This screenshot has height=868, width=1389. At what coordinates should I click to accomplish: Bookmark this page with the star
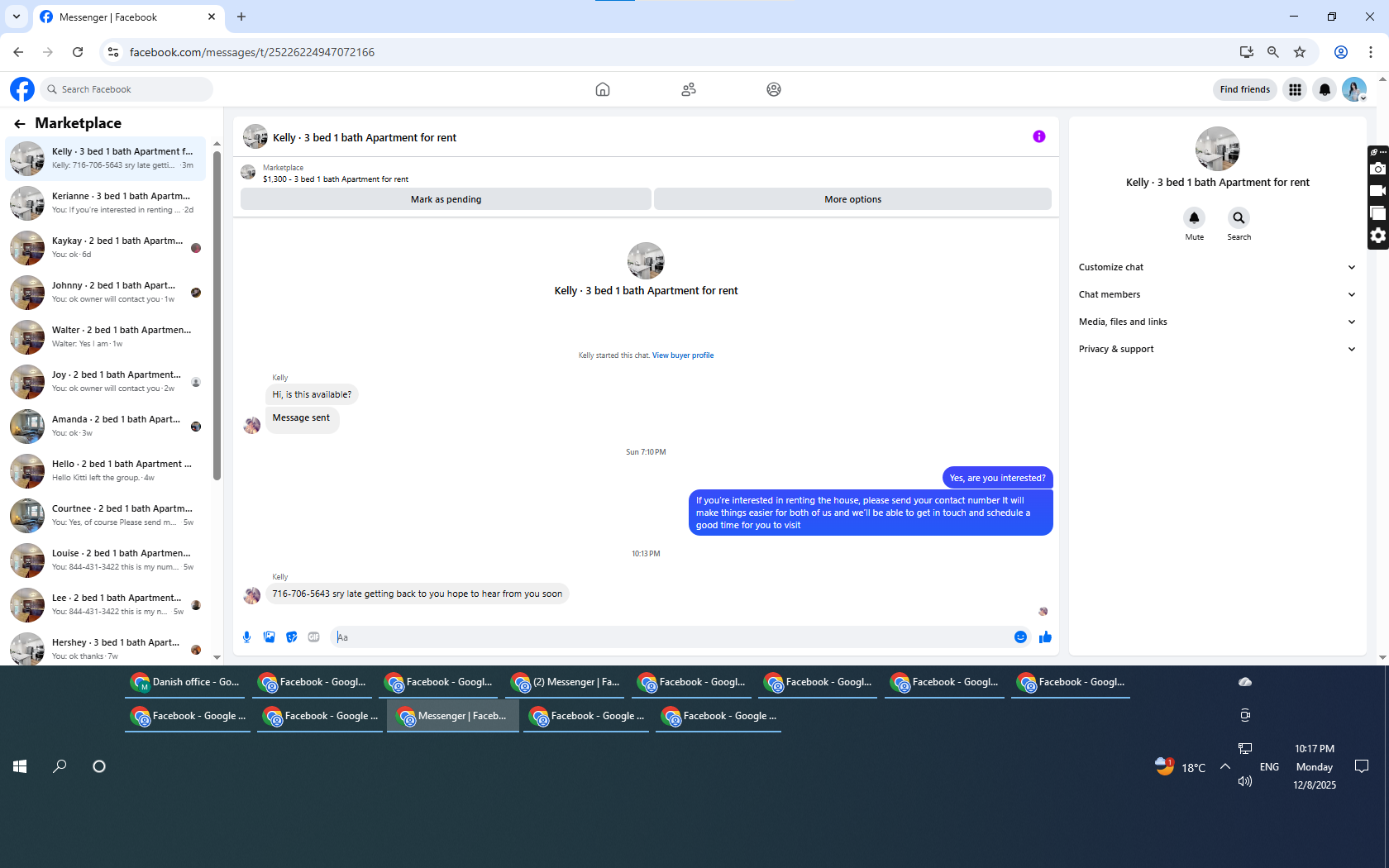[1300, 52]
